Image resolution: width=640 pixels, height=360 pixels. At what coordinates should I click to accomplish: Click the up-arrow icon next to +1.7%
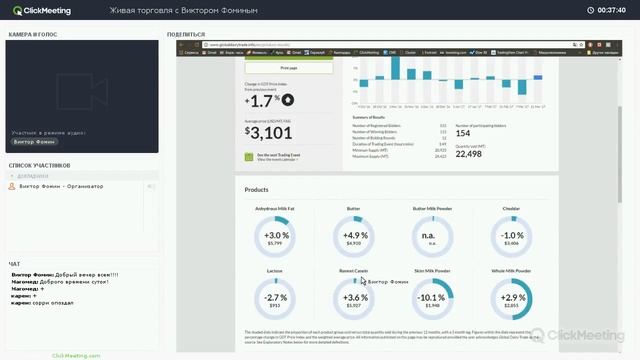coord(288,100)
